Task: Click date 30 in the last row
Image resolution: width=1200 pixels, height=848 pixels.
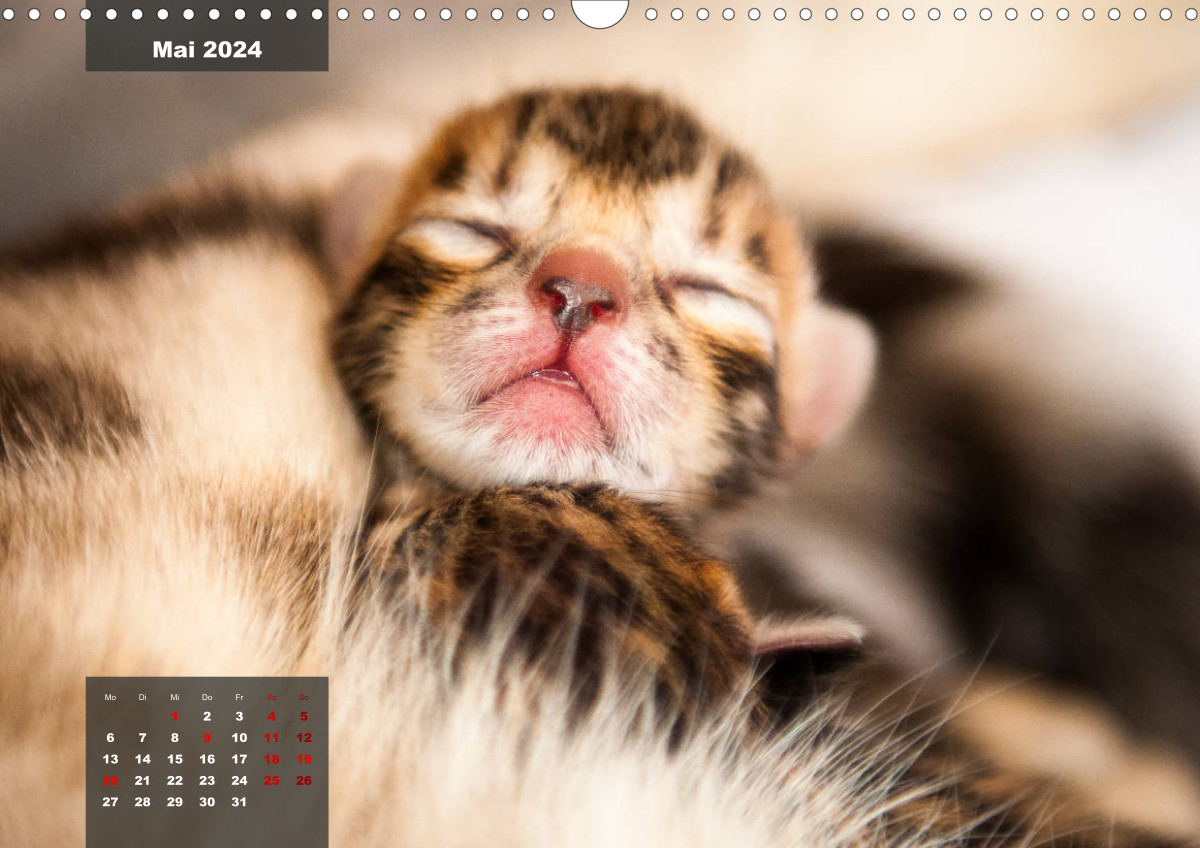Action: [207, 801]
